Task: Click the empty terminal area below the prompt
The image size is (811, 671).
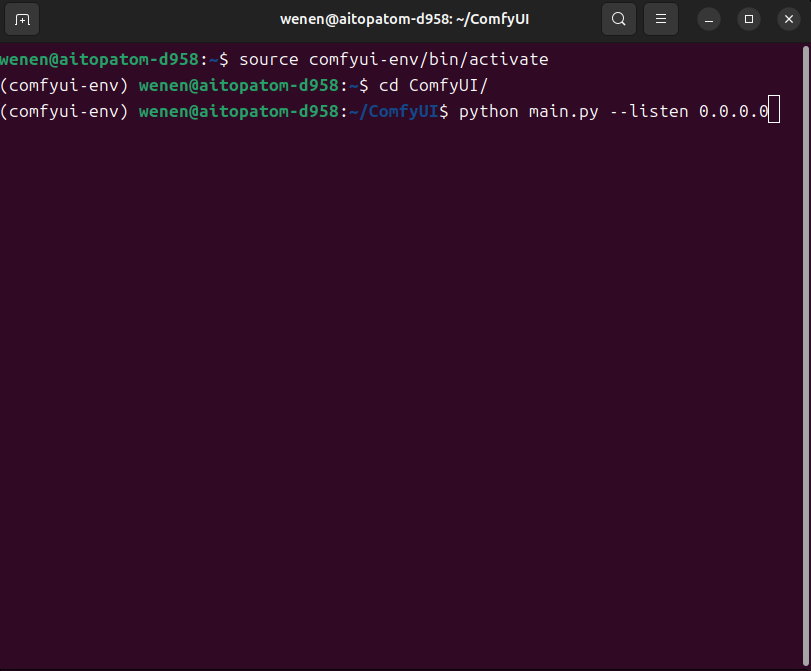Action: (x=405, y=400)
